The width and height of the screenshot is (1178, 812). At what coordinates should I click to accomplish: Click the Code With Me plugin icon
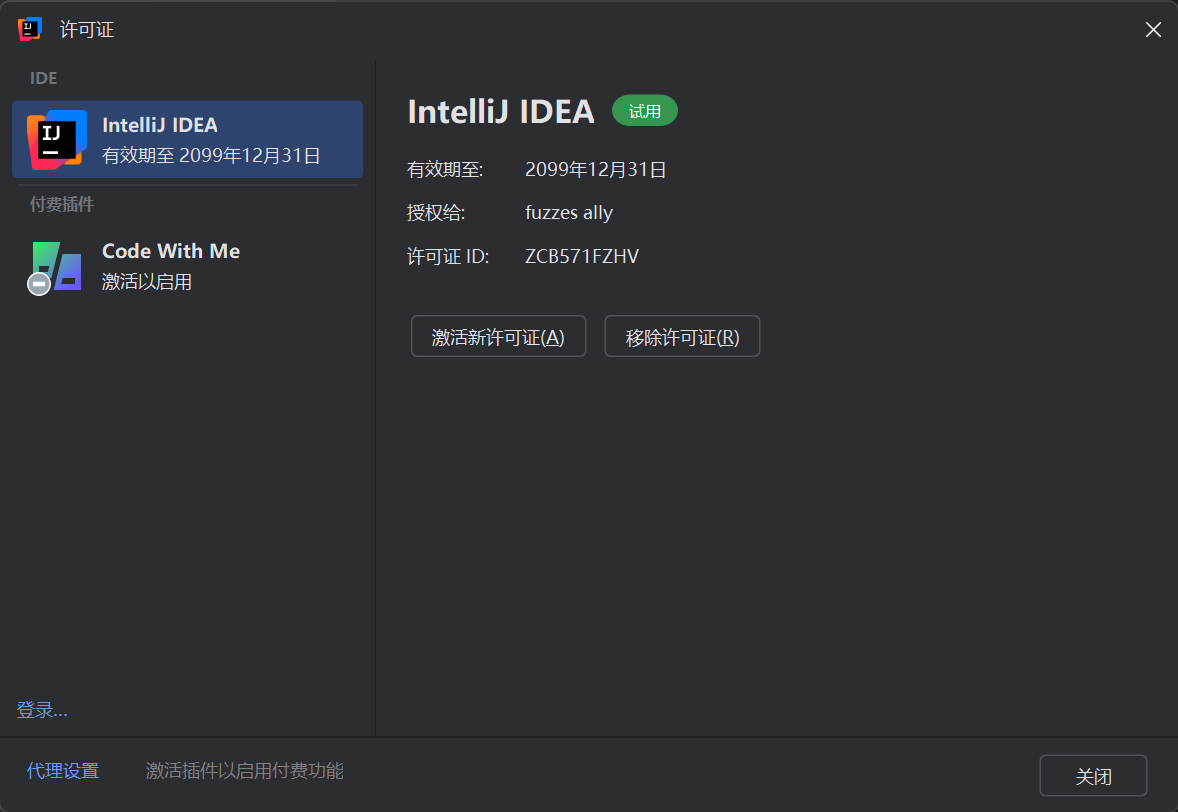[55, 268]
